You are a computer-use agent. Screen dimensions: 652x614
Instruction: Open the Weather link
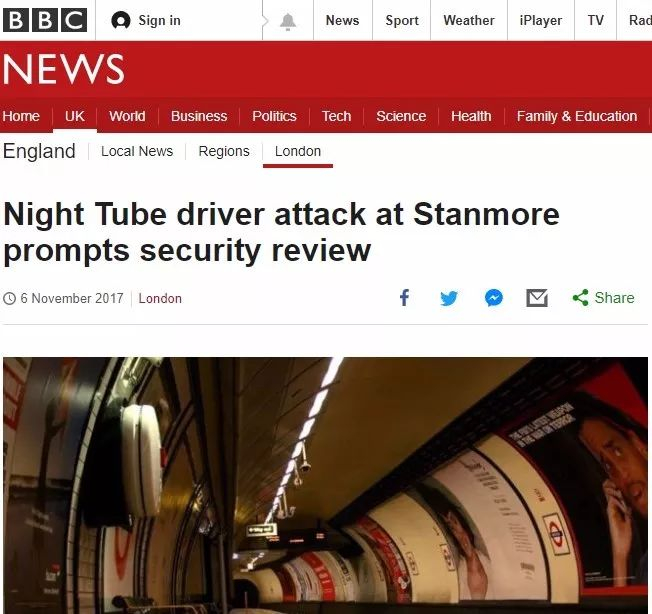469,20
